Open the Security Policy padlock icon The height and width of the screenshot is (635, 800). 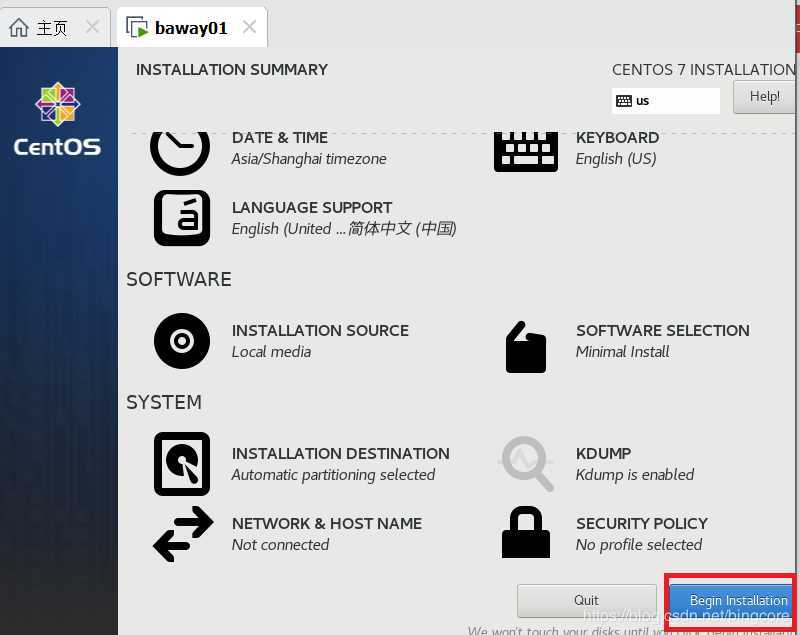click(x=526, y=532)
